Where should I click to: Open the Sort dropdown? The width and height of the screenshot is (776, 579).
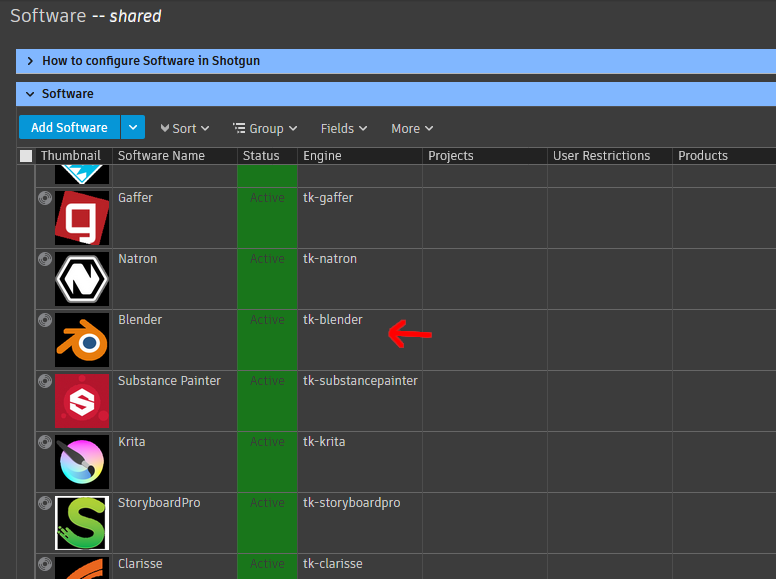pos(185,129)
